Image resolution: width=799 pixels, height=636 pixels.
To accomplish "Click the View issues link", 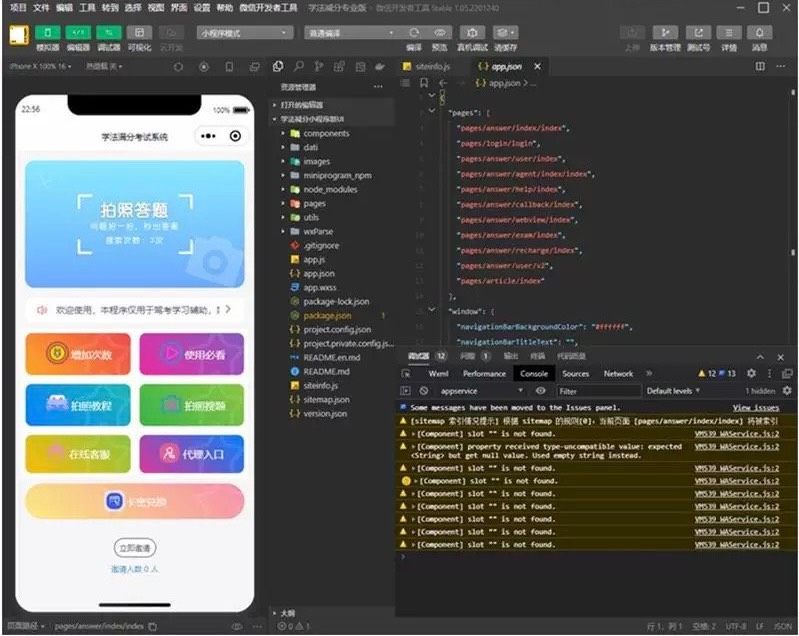I will tap(756, 408).
